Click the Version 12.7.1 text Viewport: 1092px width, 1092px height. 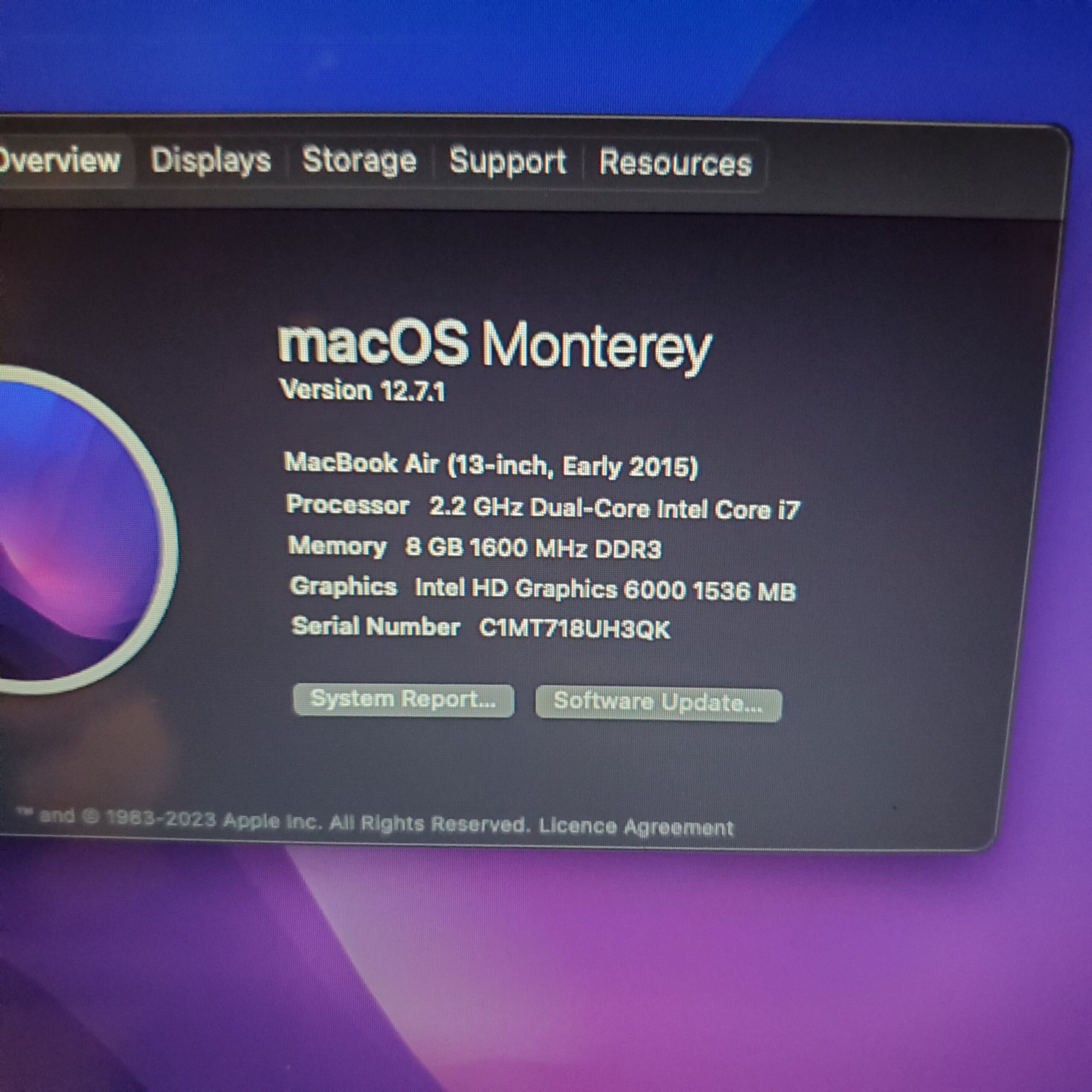pyautogui.click(x=362, y=391)
